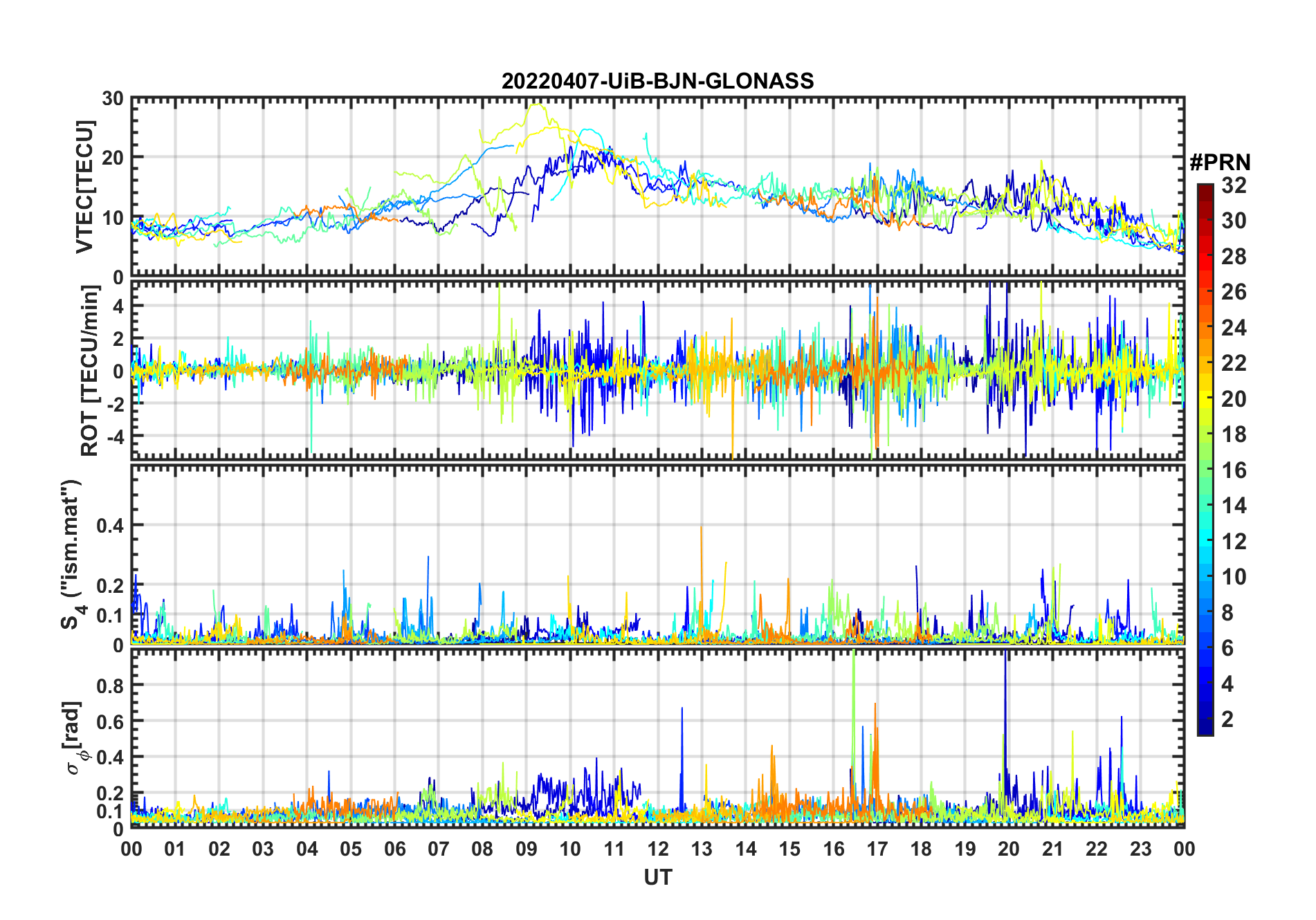Click colorbar tick label 14
The height and width of the screenshot is (920, 1316).
pyautogui.click(x=1234, y=506)
